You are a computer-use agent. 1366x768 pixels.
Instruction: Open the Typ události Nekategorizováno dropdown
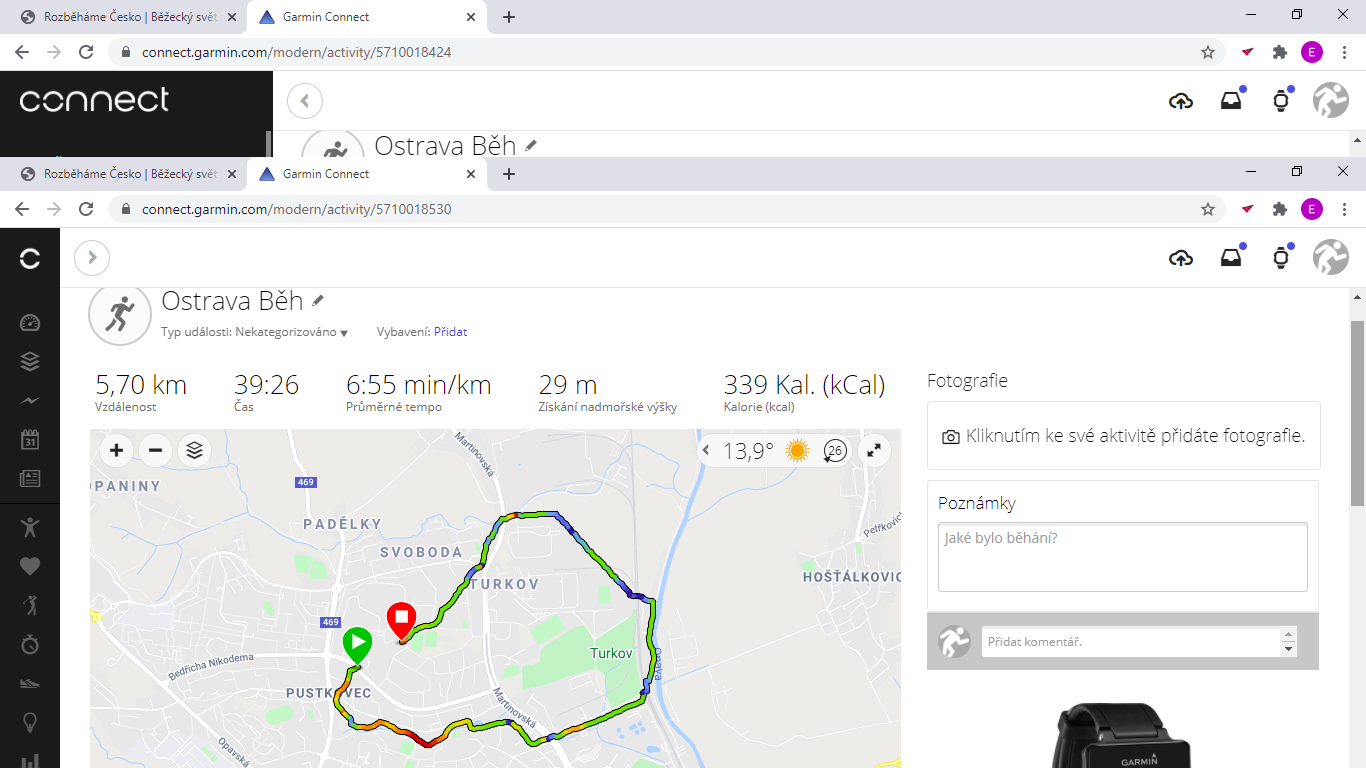coord(254,332)
